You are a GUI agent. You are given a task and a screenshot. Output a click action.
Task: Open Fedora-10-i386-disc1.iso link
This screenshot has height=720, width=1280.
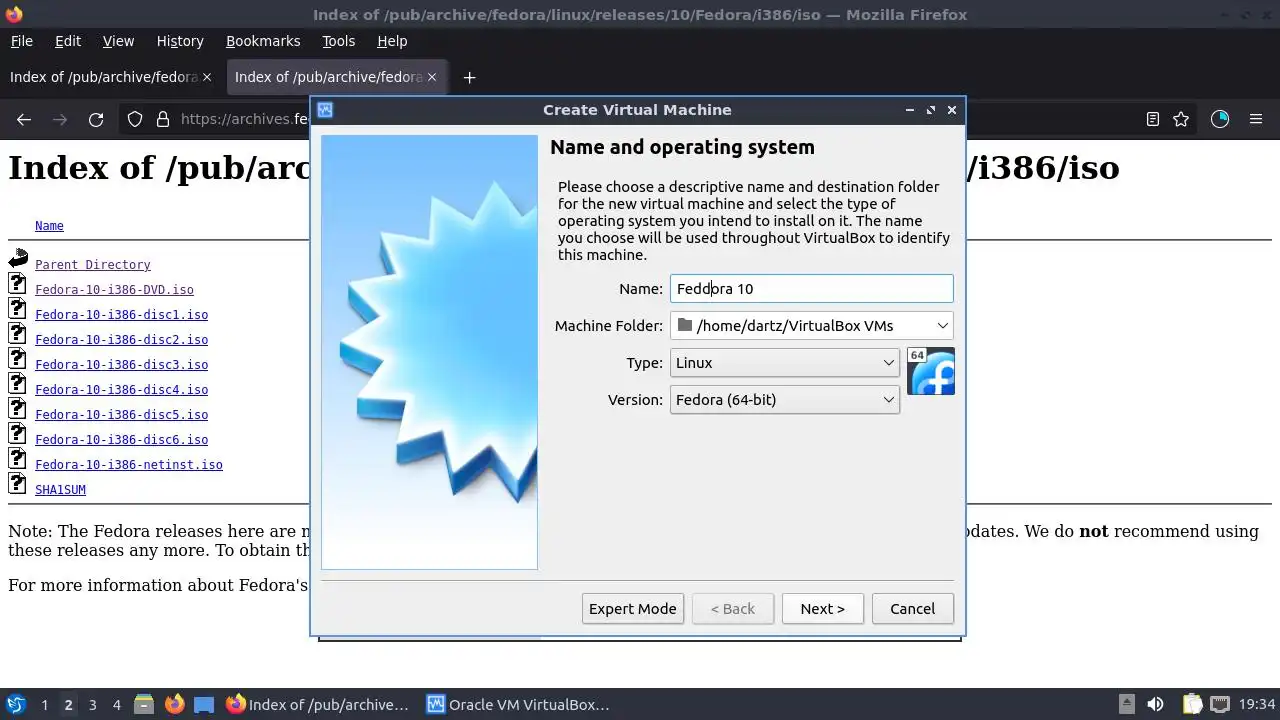[x=122, y=315]
